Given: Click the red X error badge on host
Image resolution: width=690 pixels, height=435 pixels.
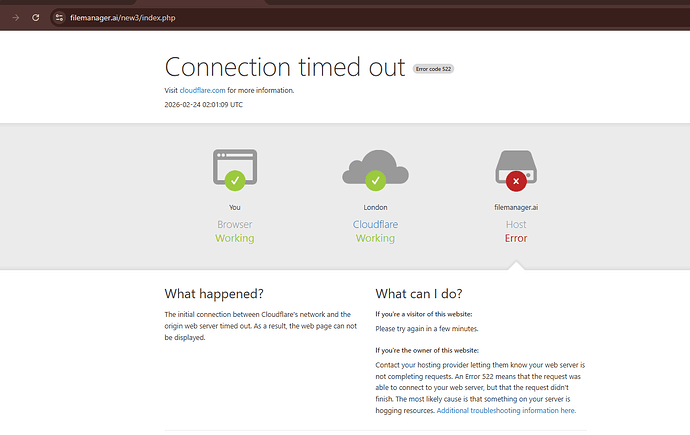Looking at the screenshot, I should click(x=516, y=181).
